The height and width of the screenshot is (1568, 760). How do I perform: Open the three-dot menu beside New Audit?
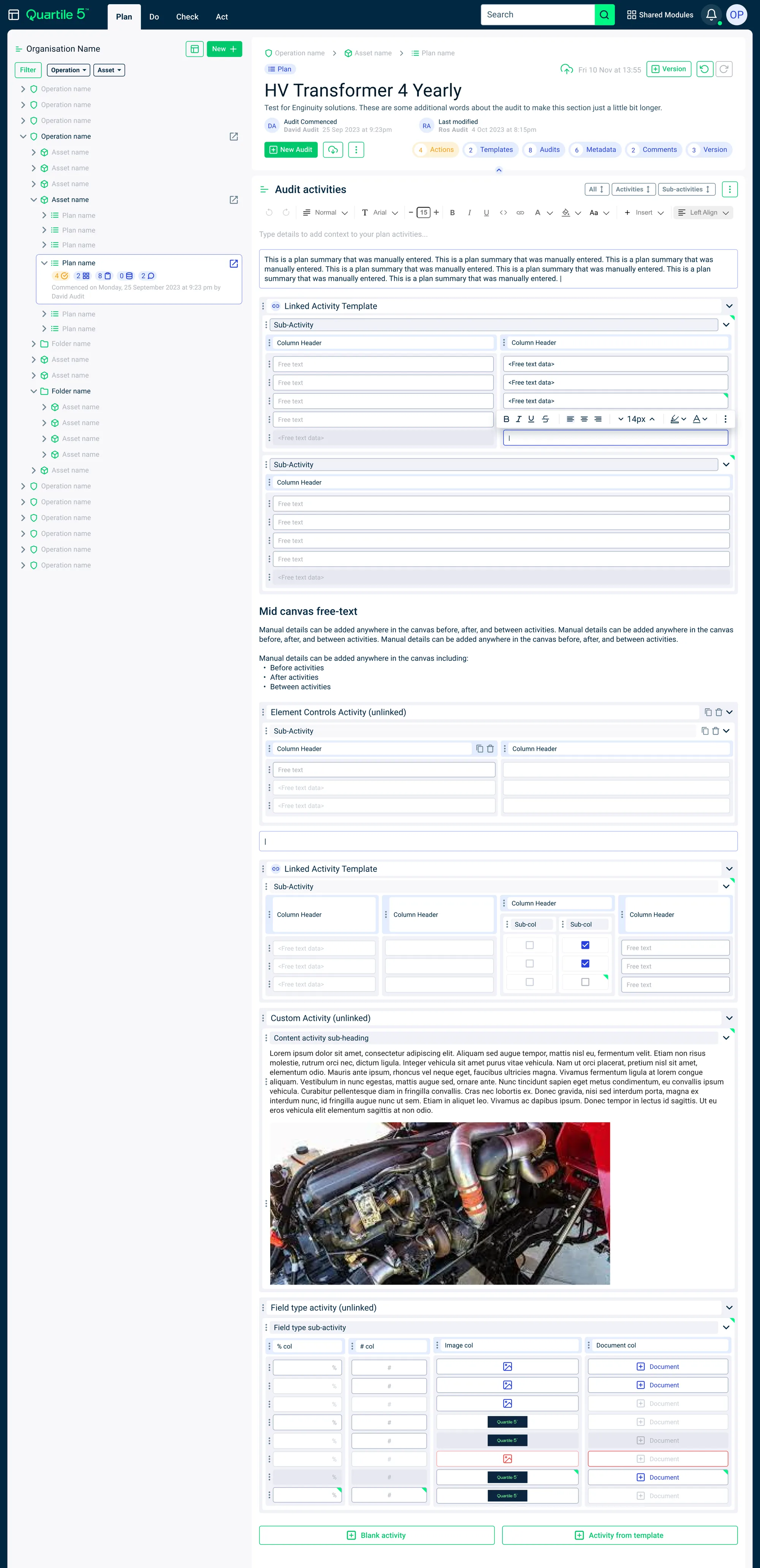tap(356, 150)
